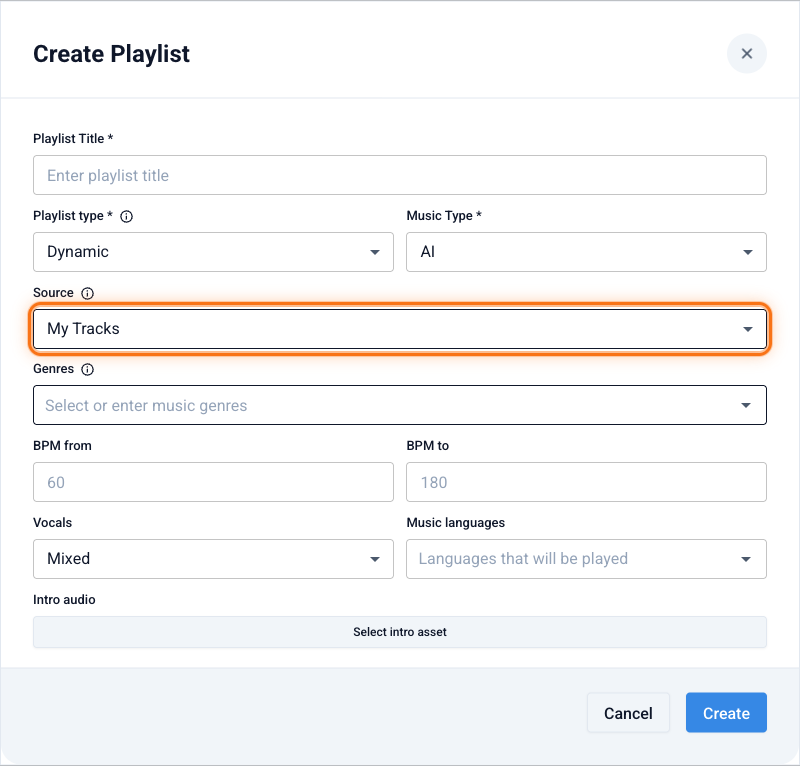Open the Music Type AI dropdown

tap(586, 252)
